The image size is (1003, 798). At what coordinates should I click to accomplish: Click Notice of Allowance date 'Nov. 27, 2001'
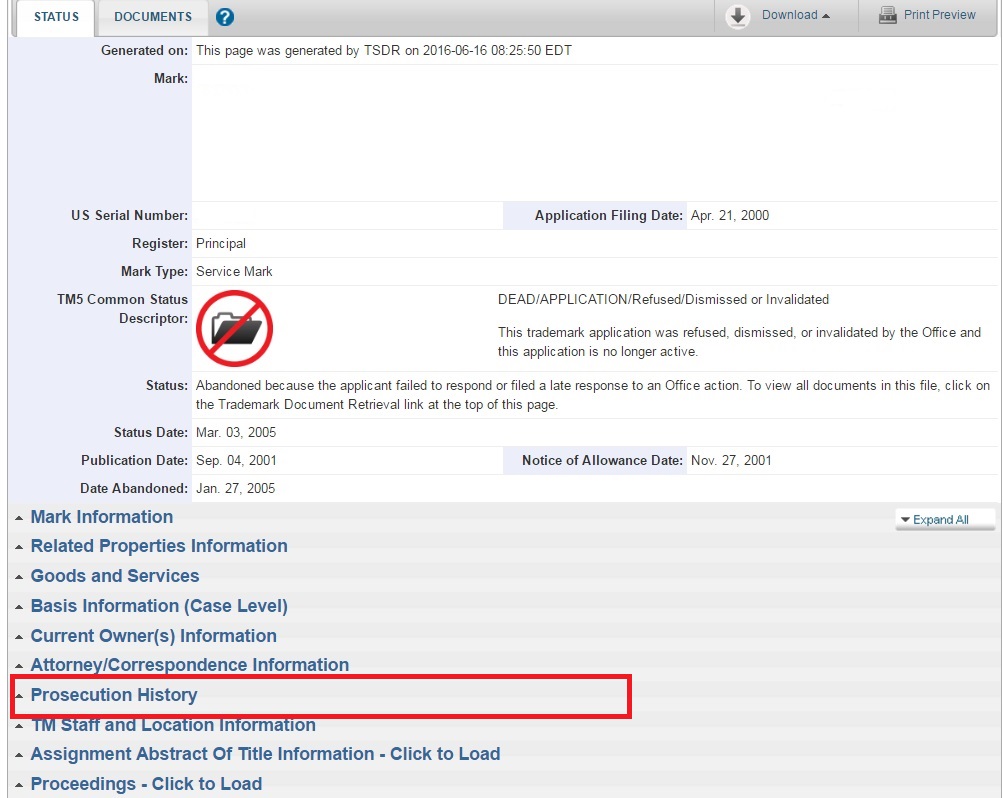pyautogui.click(x=731, y=461)
